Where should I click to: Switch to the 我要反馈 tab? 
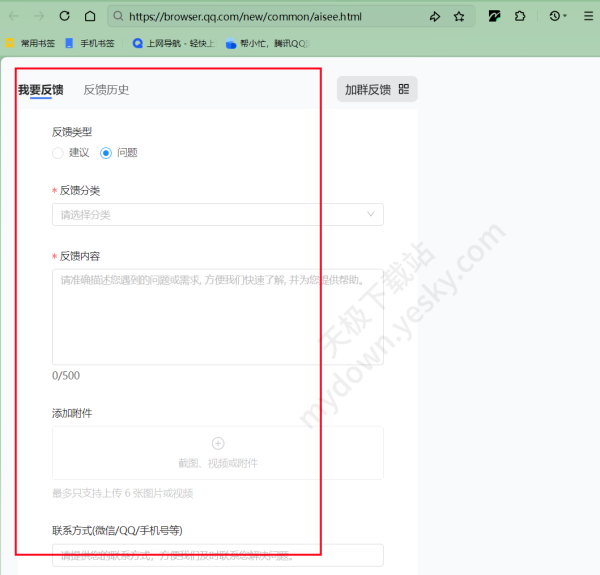click(x=40, y=90)
